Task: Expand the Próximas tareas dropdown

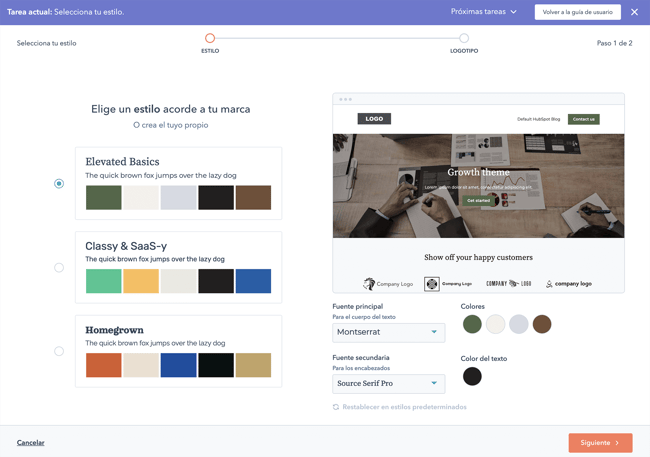Action: coord(484,12)
